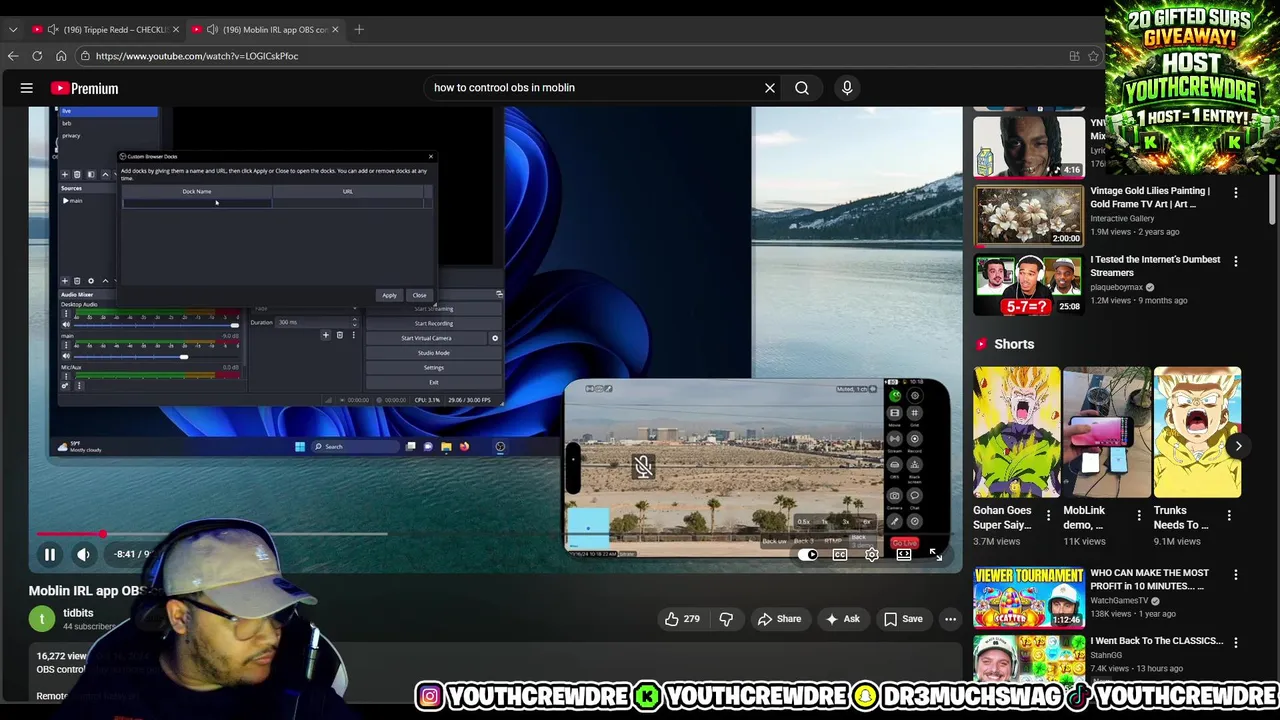Like the video with 279 likes
1280x720 pixels.
(682, 619)
